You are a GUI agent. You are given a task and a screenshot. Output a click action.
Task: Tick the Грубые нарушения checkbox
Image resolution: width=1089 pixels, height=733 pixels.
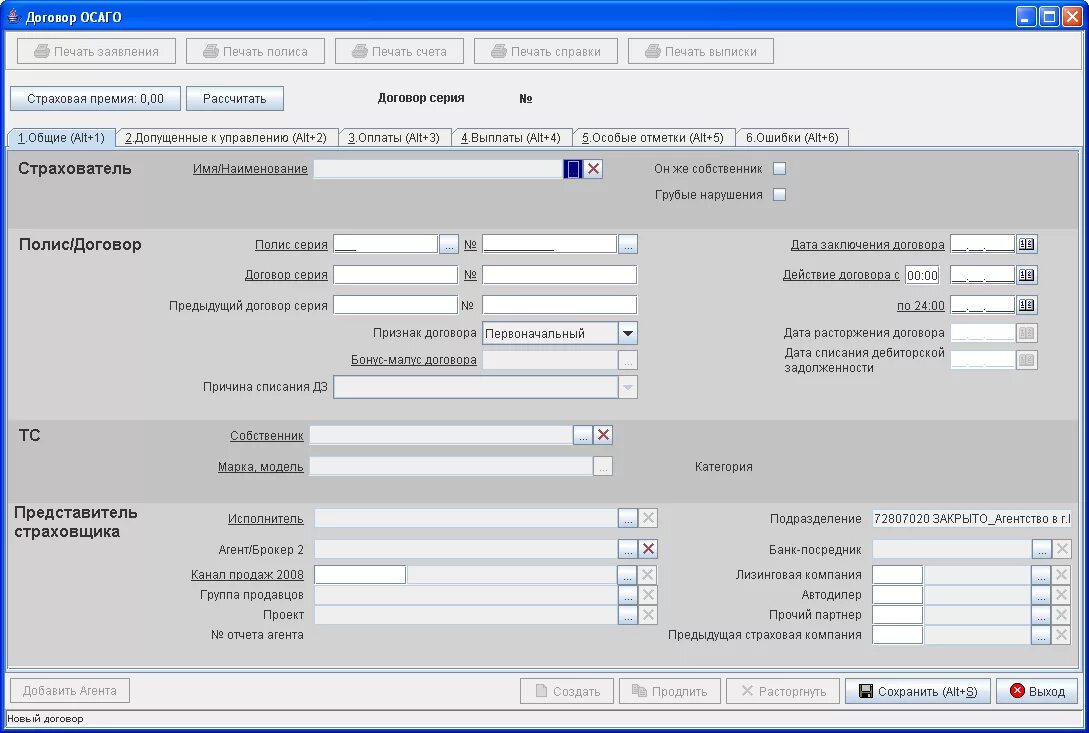[x=780, y=195]
